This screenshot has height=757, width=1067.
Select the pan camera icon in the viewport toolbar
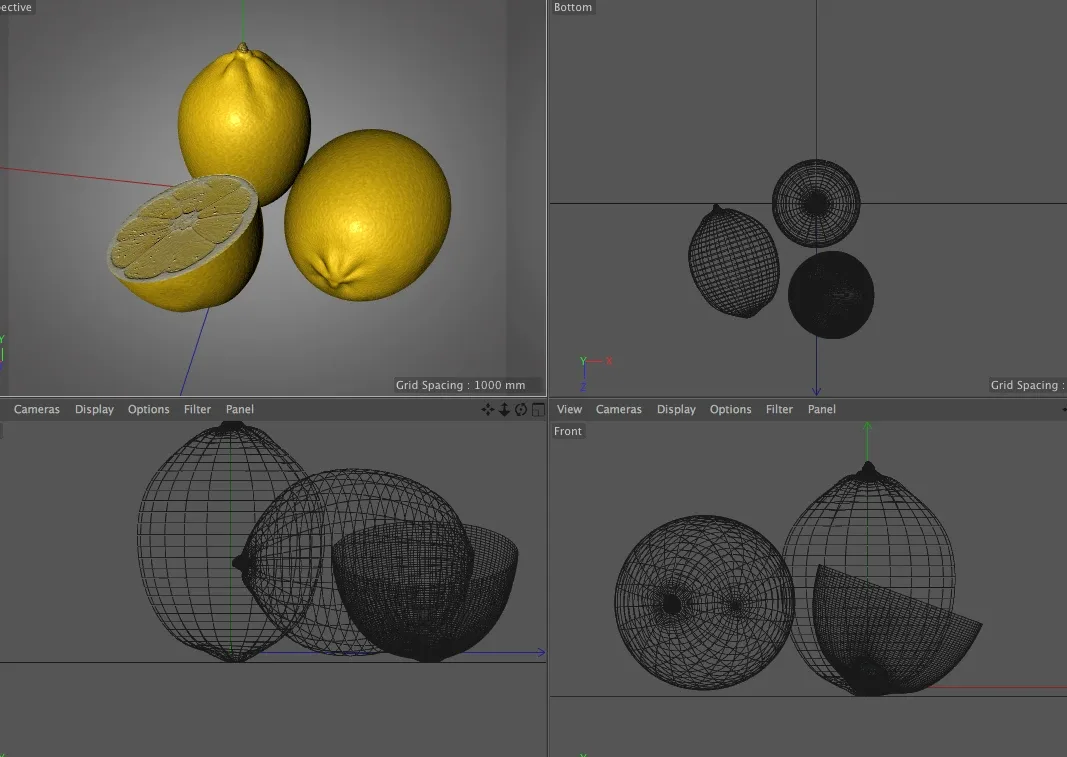pos(488,409)
